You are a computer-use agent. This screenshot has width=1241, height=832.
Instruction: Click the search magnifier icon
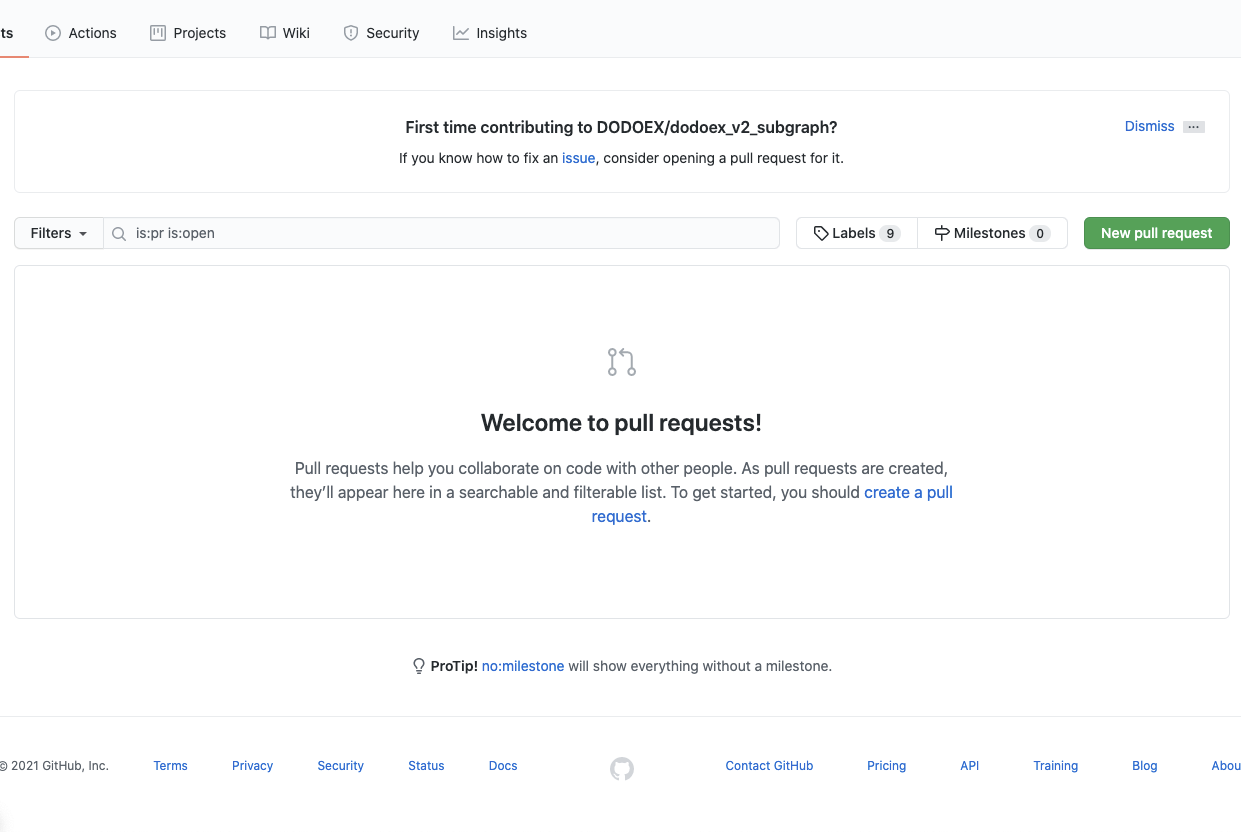pos(119,233)
